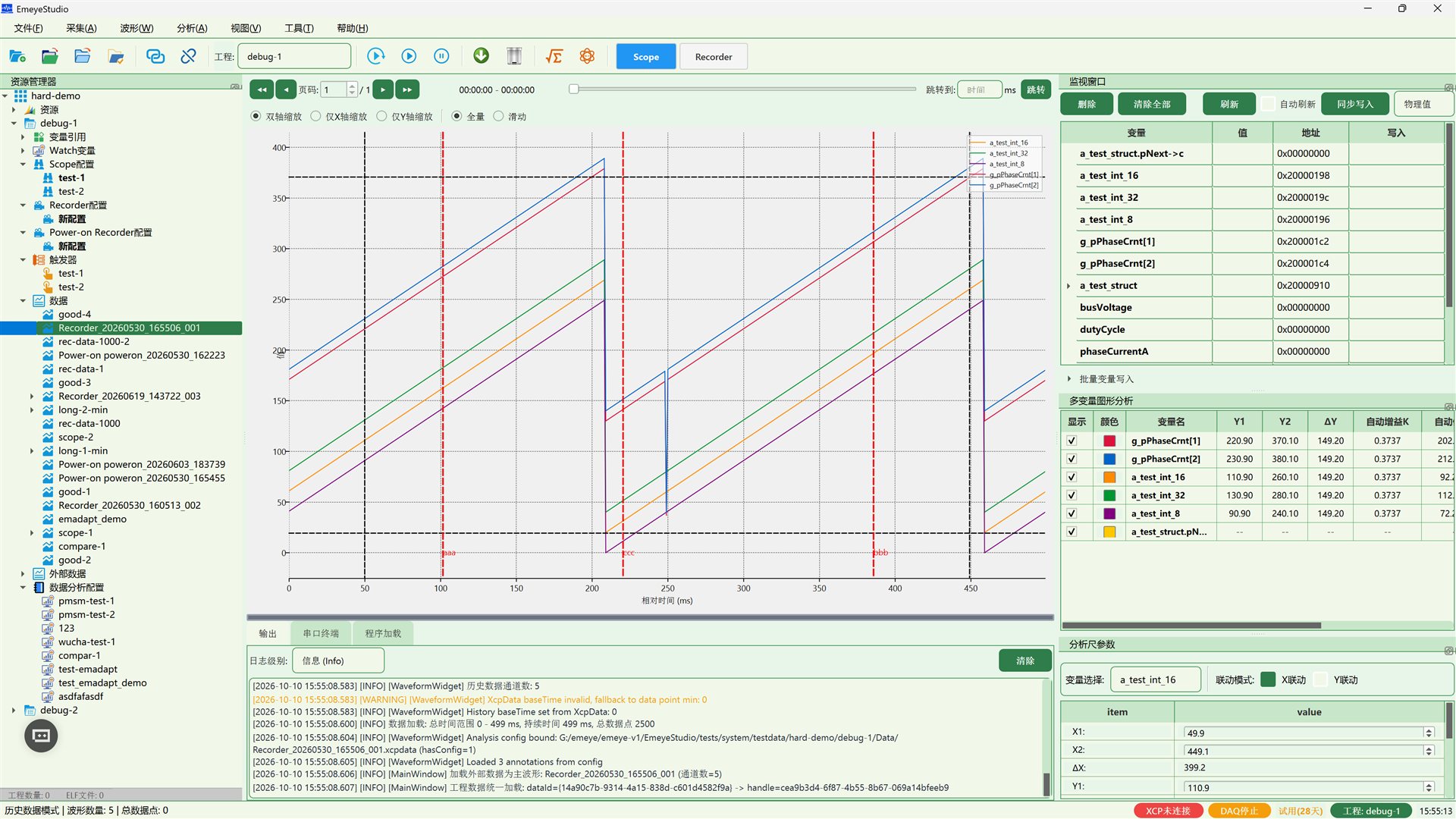Click the 跳转到 time input field
The image size is (1456, 819).
click(980, 89)
